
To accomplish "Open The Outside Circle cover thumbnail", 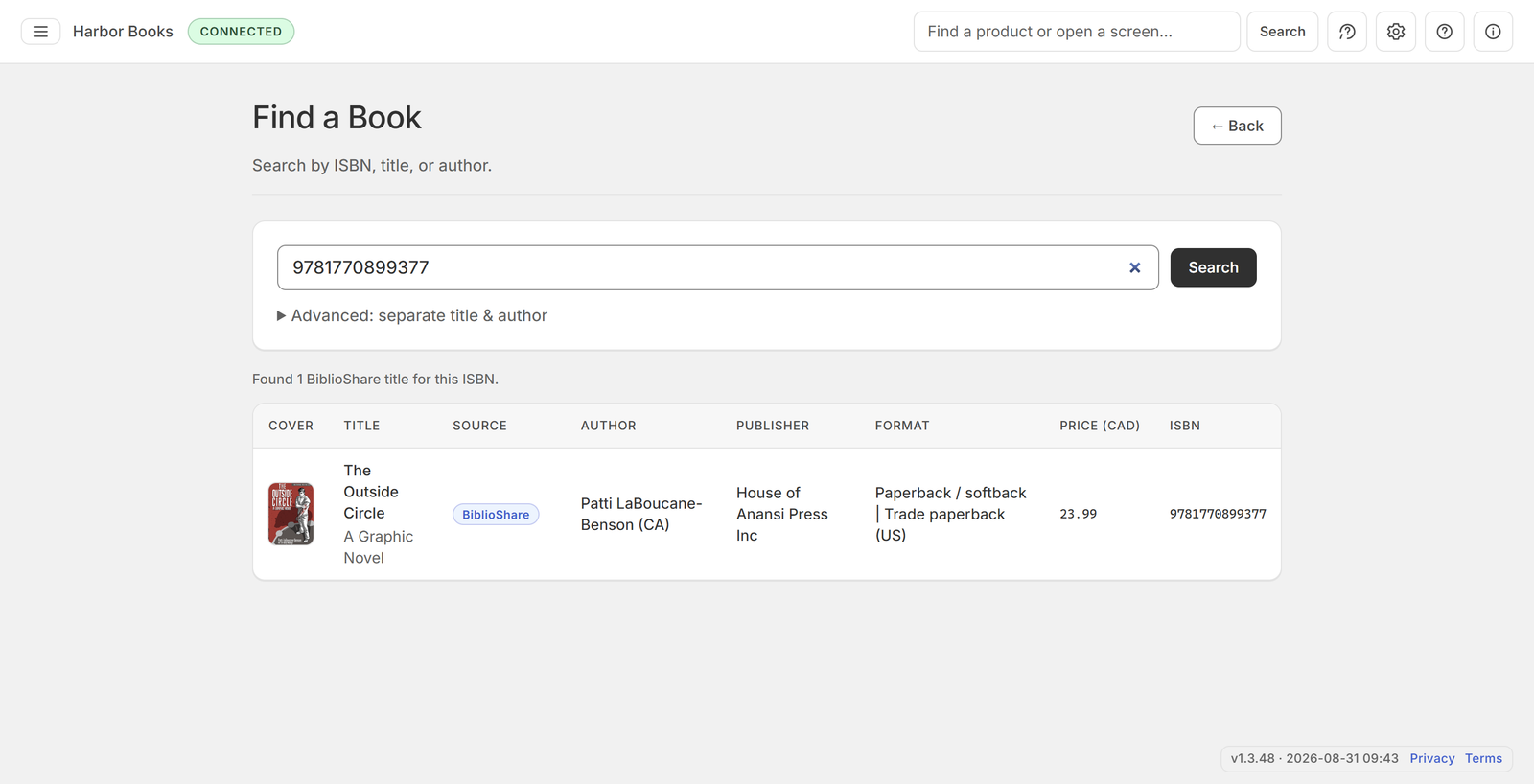I will (291, 514).
